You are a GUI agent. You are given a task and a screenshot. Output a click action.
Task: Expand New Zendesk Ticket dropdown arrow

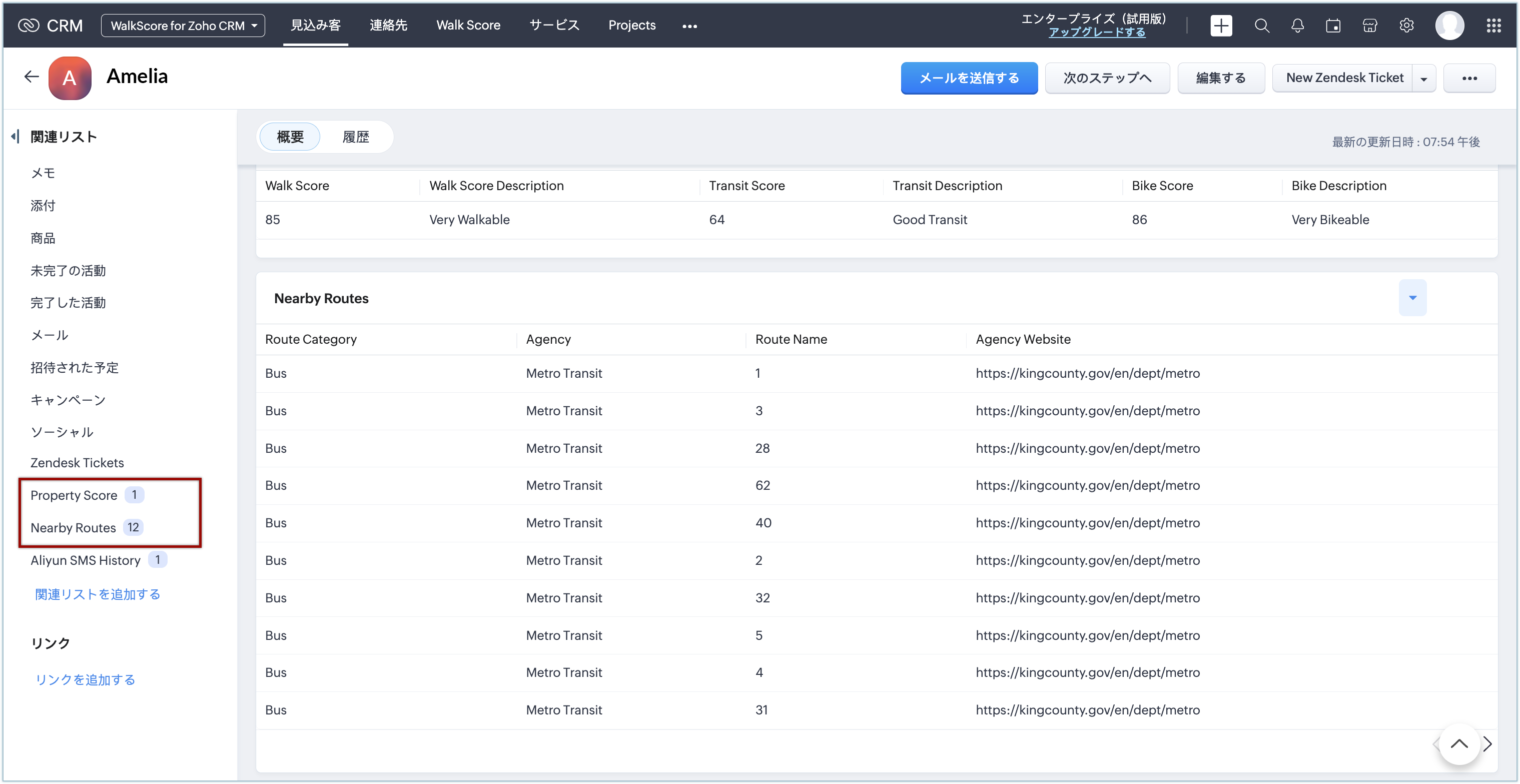click(1424, 79)
